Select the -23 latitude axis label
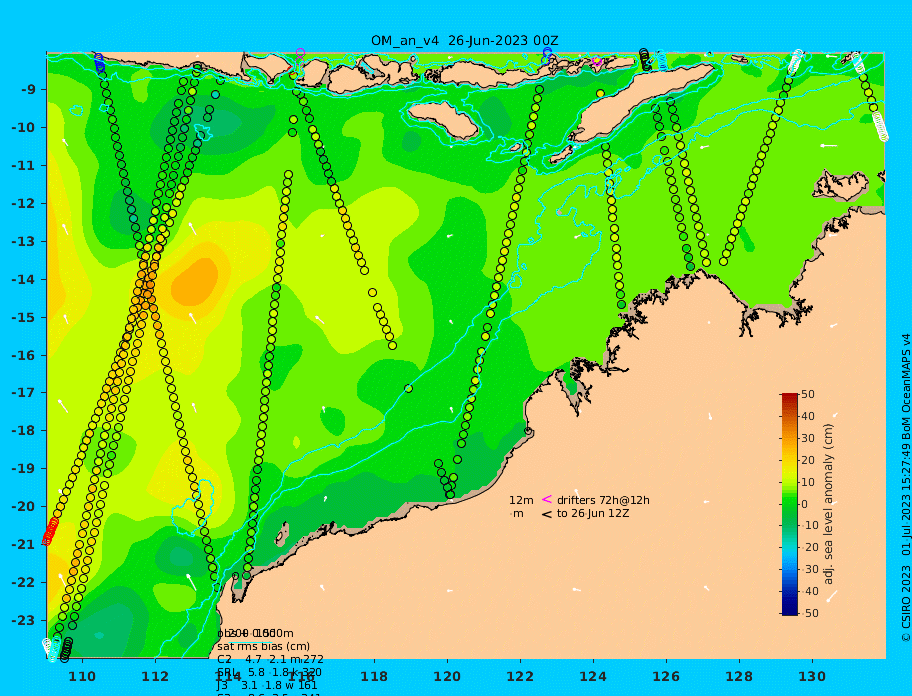The height and width of the screenshot is (696, 912). 24,620
